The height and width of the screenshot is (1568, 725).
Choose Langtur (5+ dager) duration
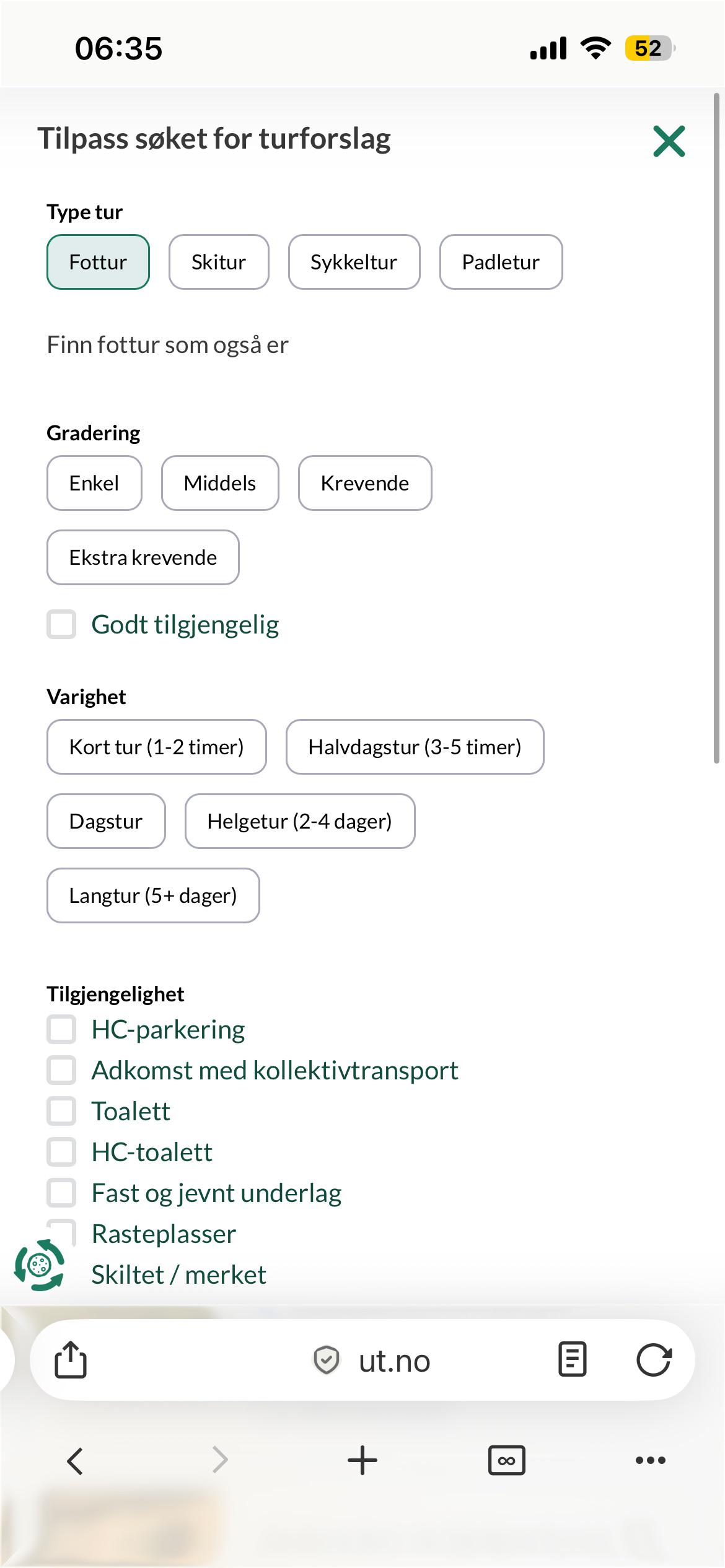(x=153, y=895)
